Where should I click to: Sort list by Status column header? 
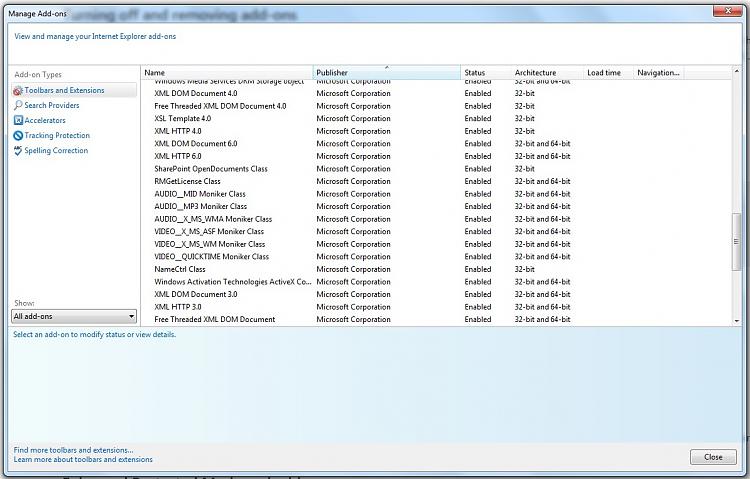[x=485, y=73]
